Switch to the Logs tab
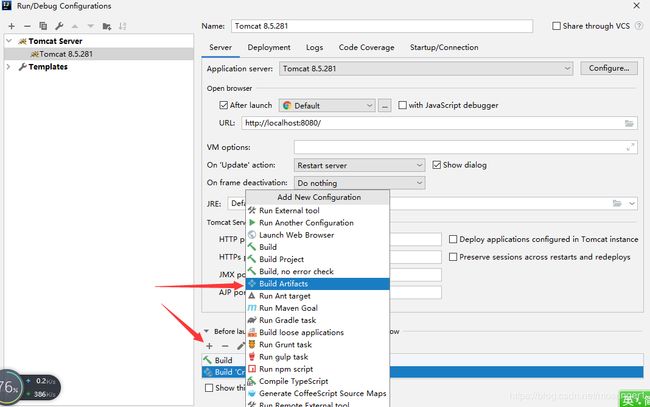Viewport: 650px width, 407px height. click(x=314, y=47)
